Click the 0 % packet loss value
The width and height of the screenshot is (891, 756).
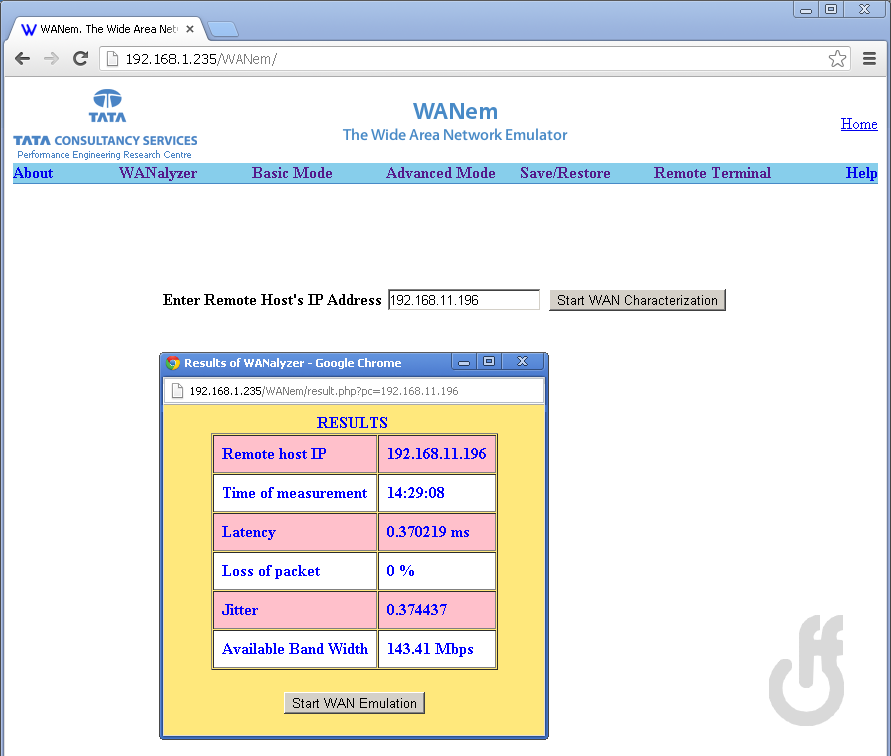(400, 571)
